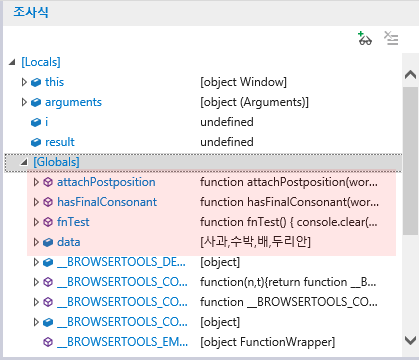Click the [object (Arguments)] value
Screen dimensions: 419x360
tap(254, 102)
